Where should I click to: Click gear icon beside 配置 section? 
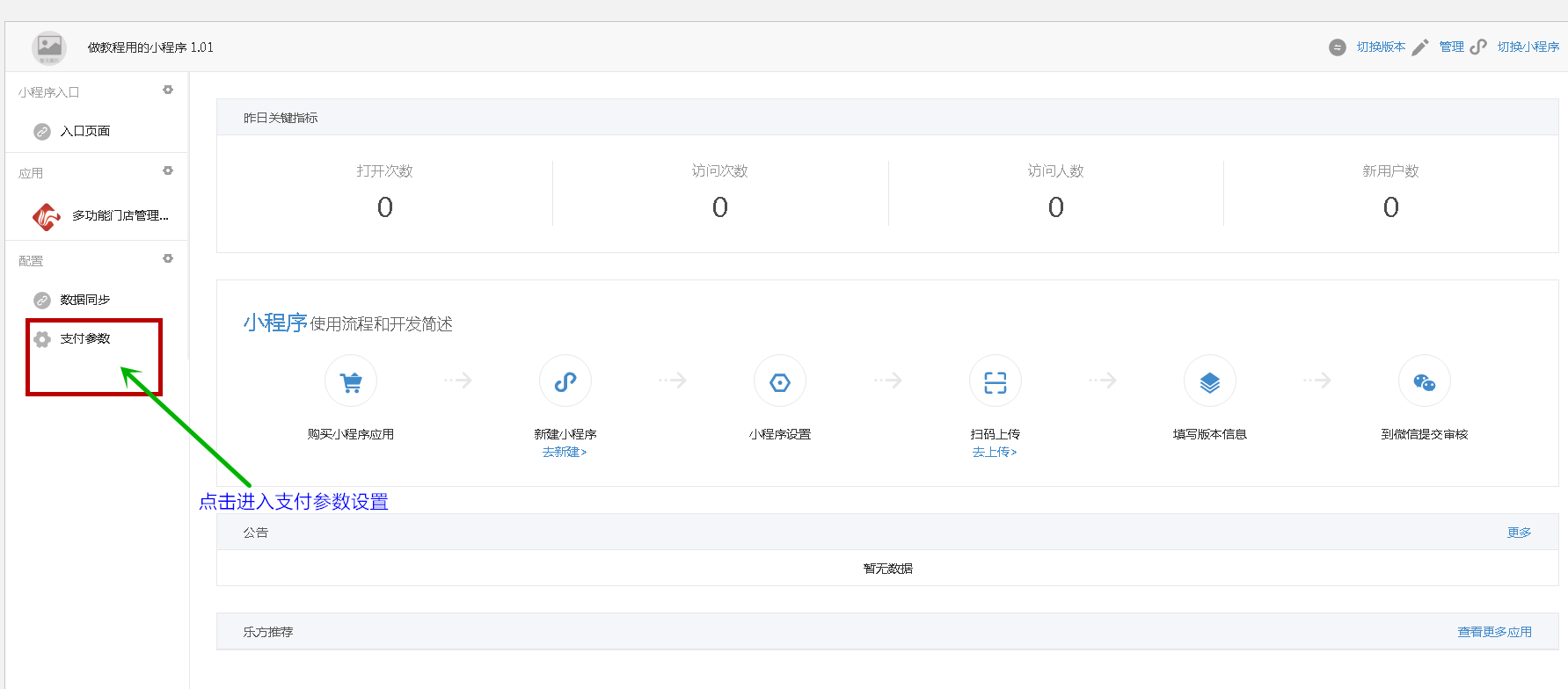click(x=168, y=258)
